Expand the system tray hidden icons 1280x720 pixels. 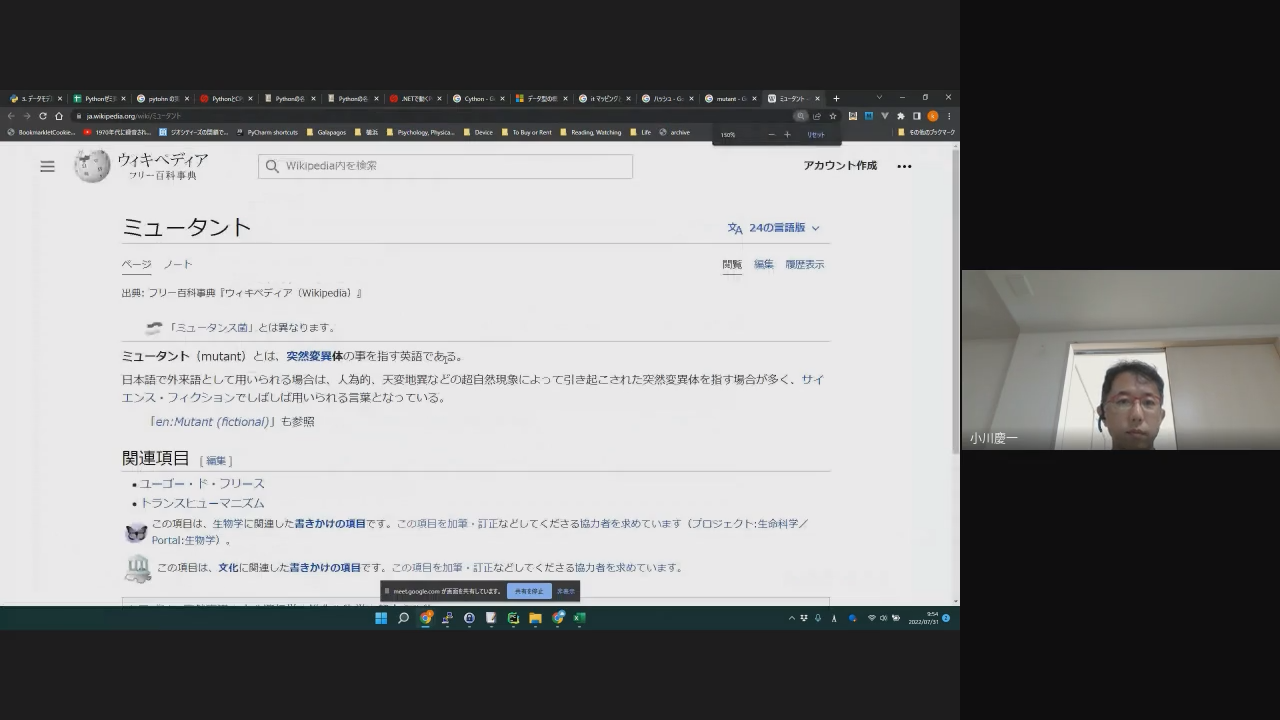point(792,618)
